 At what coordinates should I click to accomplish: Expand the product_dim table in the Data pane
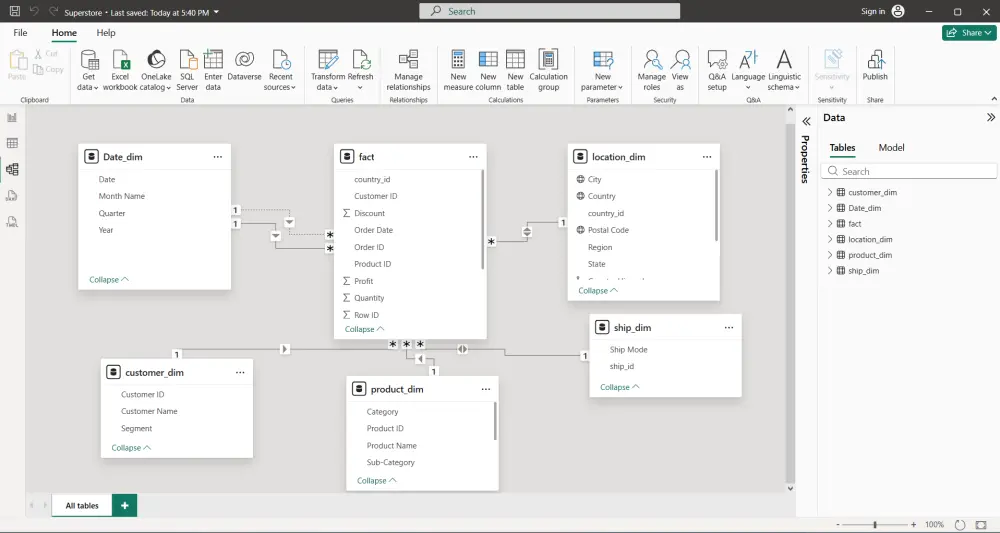click(x=830, y=255)
